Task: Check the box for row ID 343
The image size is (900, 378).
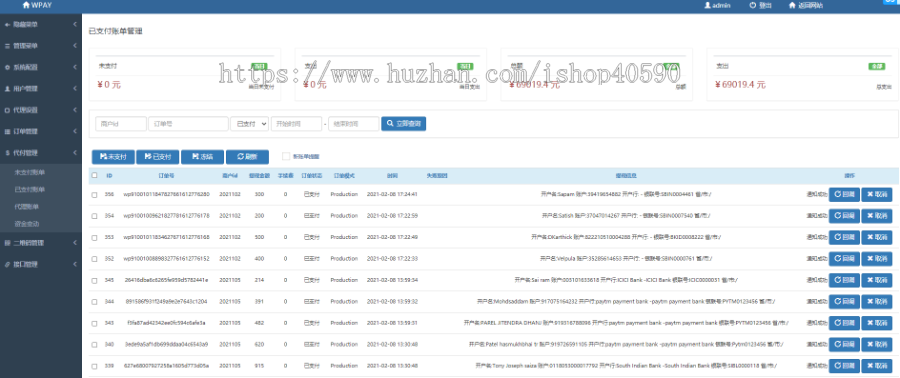Action: tap(94, 323)
